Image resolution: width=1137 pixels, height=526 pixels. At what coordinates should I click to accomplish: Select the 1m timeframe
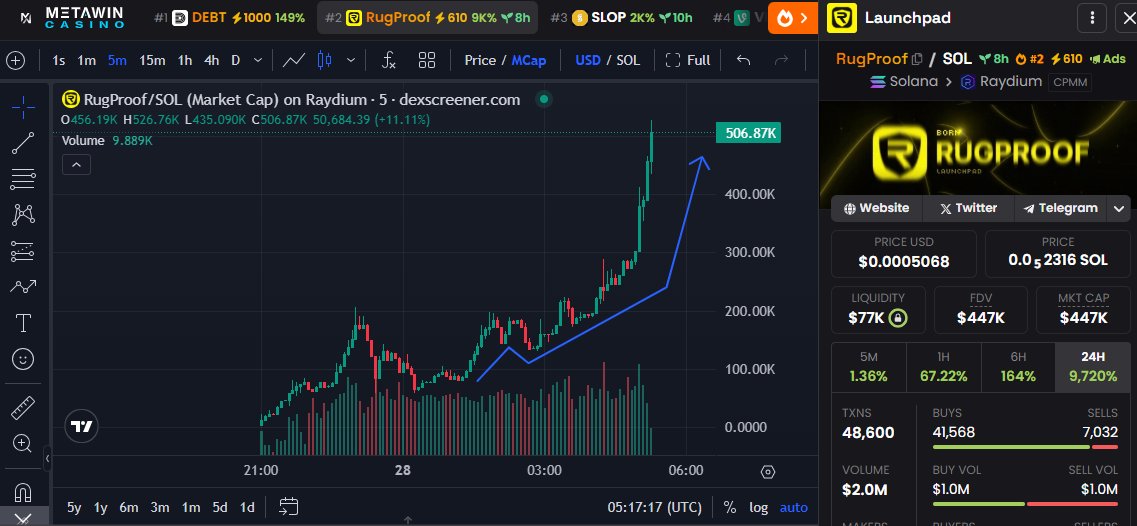tap(86, 60)
